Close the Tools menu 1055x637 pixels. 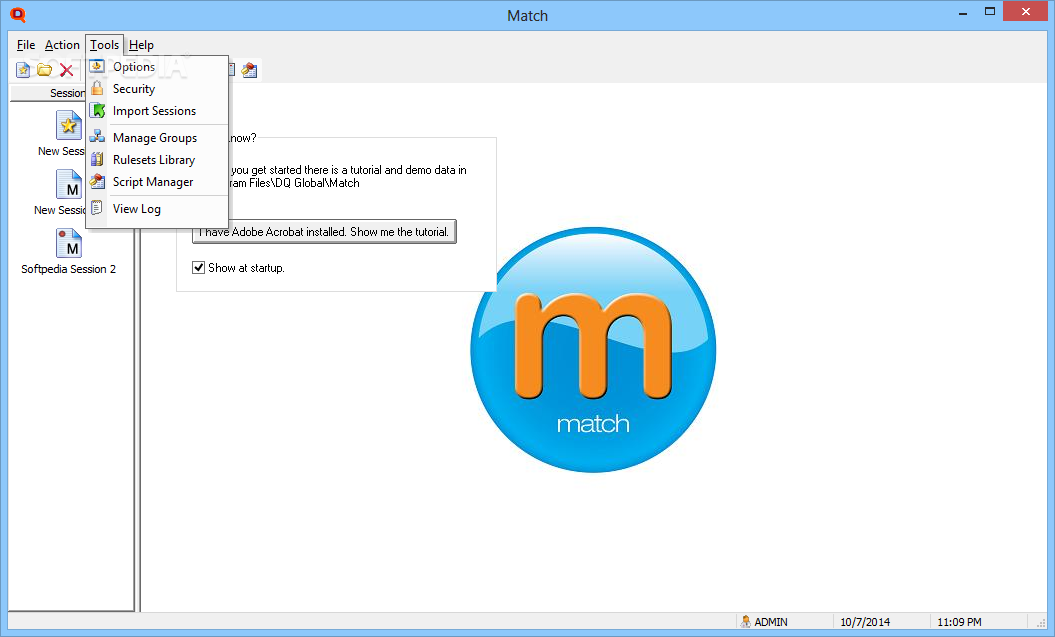104,45
